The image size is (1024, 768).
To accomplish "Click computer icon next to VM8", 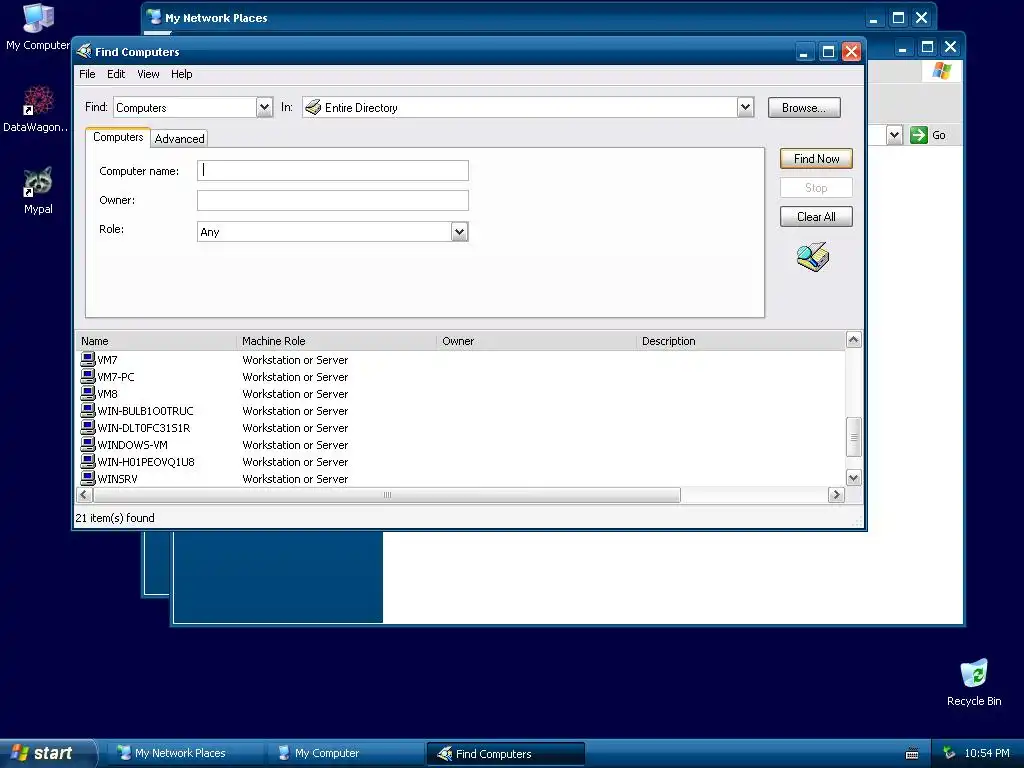I will (88, 393).
